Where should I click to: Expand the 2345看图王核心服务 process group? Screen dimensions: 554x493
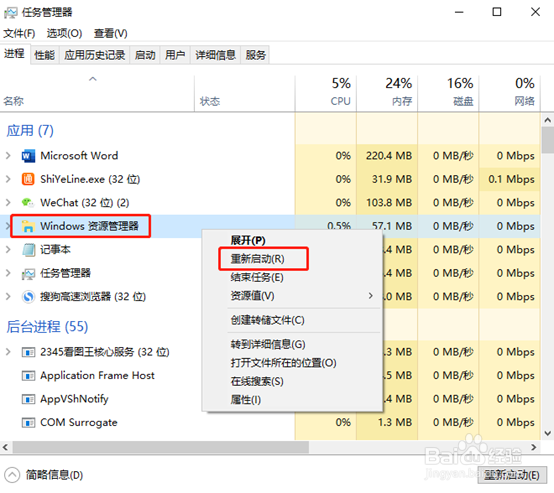click(x=8, y=352)
